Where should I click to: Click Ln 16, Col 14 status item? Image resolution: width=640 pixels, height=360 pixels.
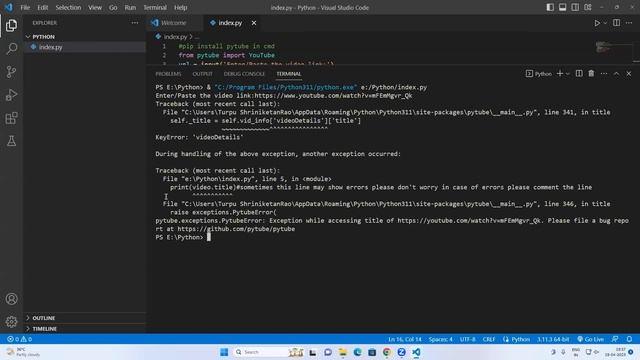[x=404, y=339]
